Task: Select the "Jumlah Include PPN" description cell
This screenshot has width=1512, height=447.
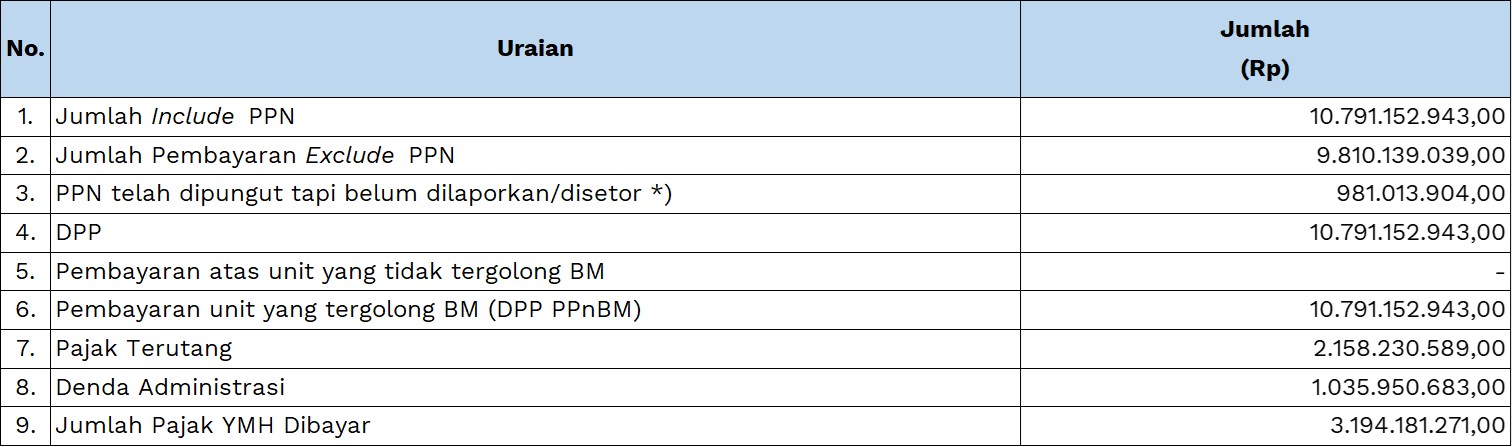Action: (175, 117)
